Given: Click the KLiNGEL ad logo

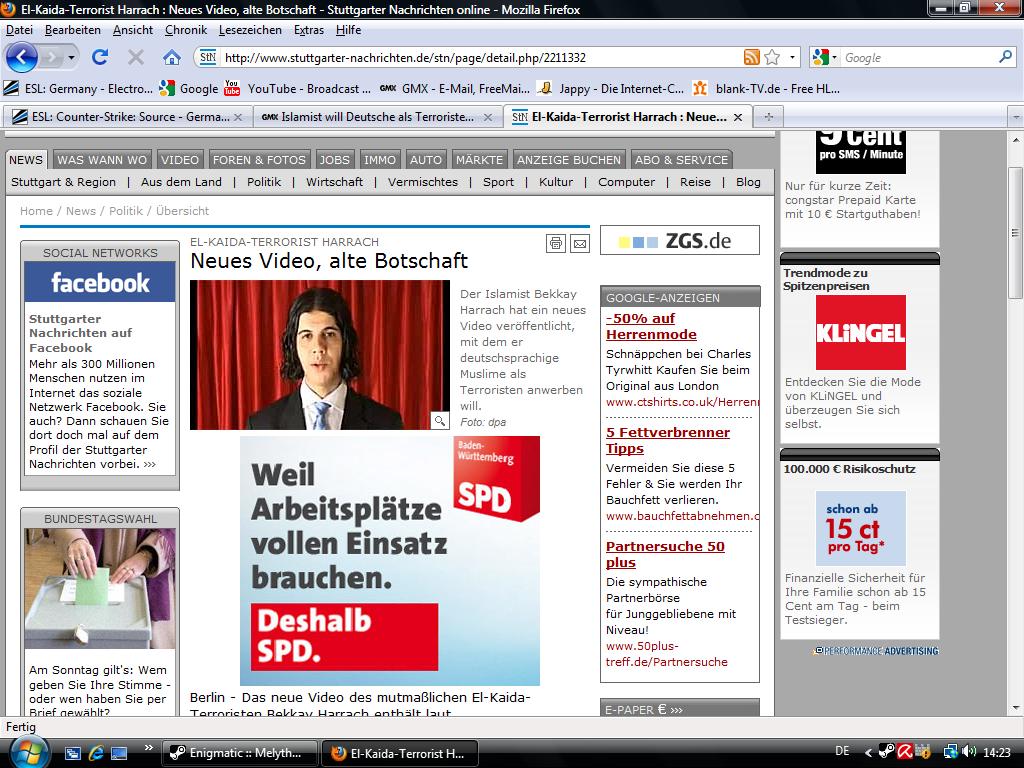Looking at the screenshot, I should click(x=861, y=332).
